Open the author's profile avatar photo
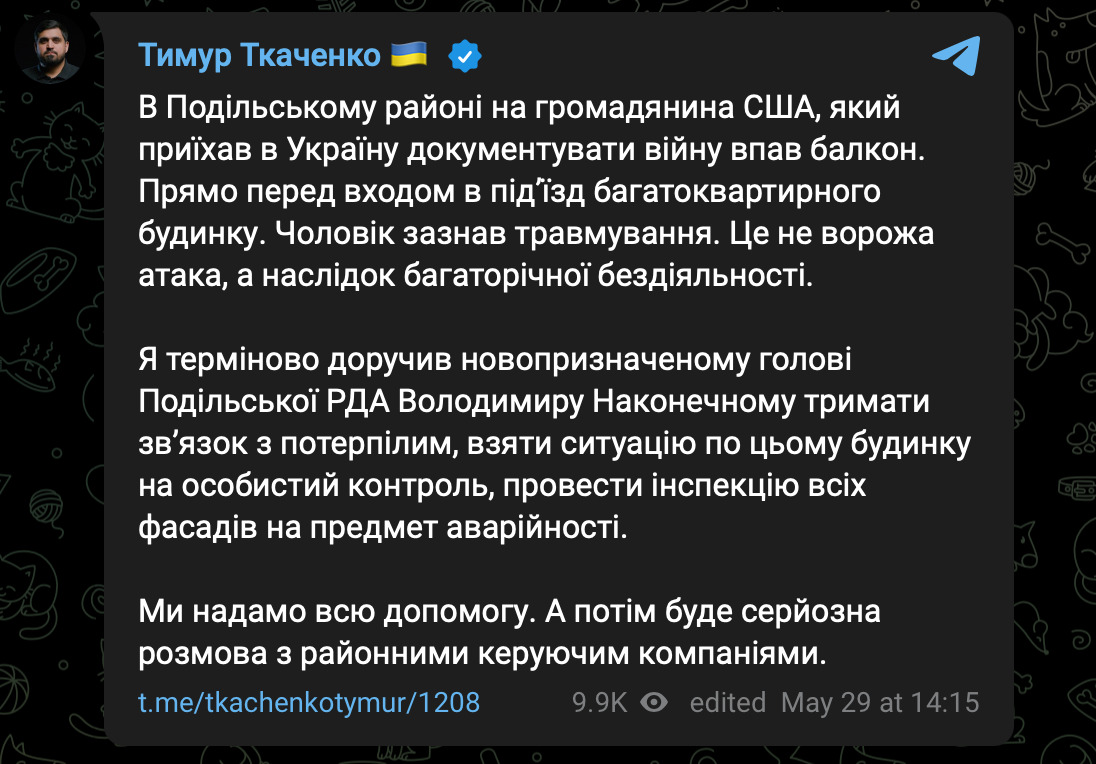Image resolution: width=1096 pixels, height=764 pixels. 50,50
